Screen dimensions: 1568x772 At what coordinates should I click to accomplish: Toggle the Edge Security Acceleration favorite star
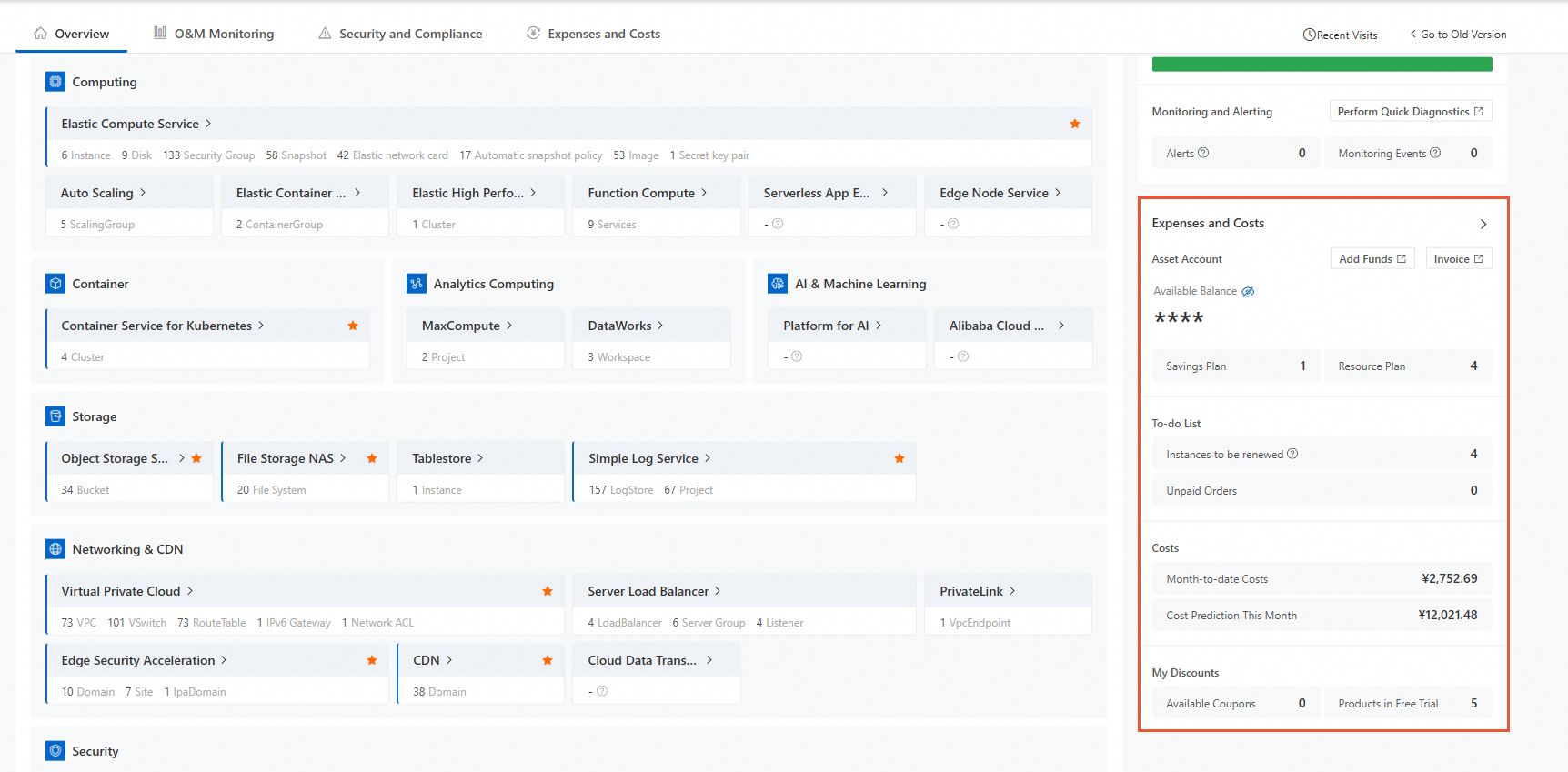[x=372, y=660]
